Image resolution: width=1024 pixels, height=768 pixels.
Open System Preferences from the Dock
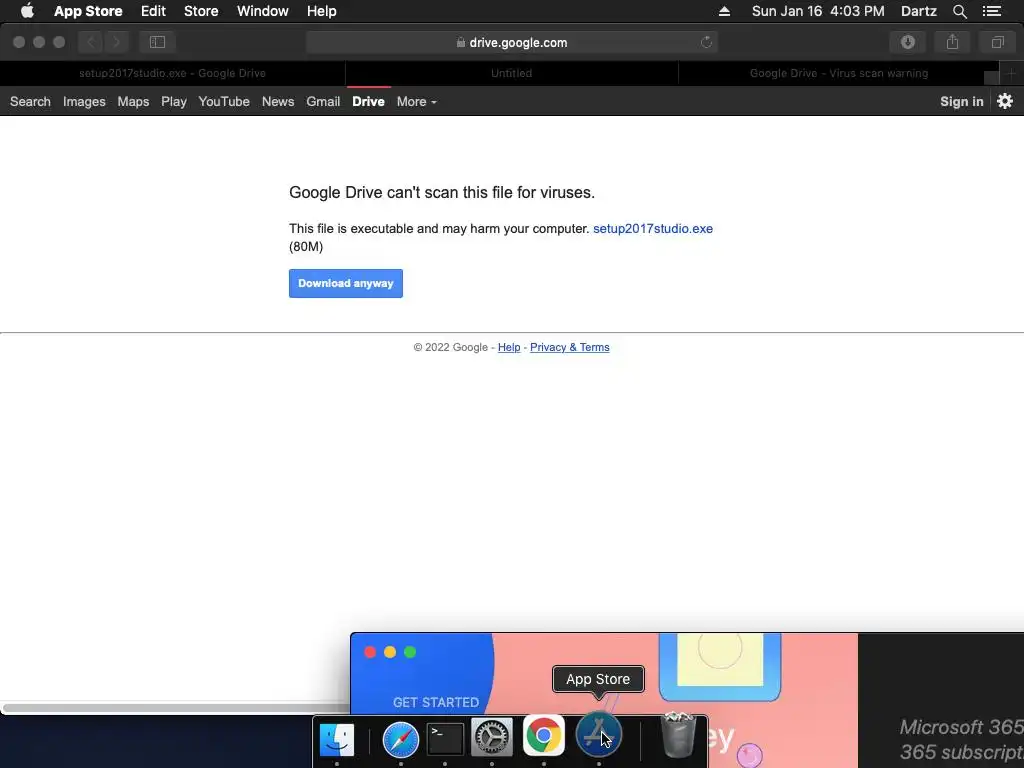(x=492, y=738)
